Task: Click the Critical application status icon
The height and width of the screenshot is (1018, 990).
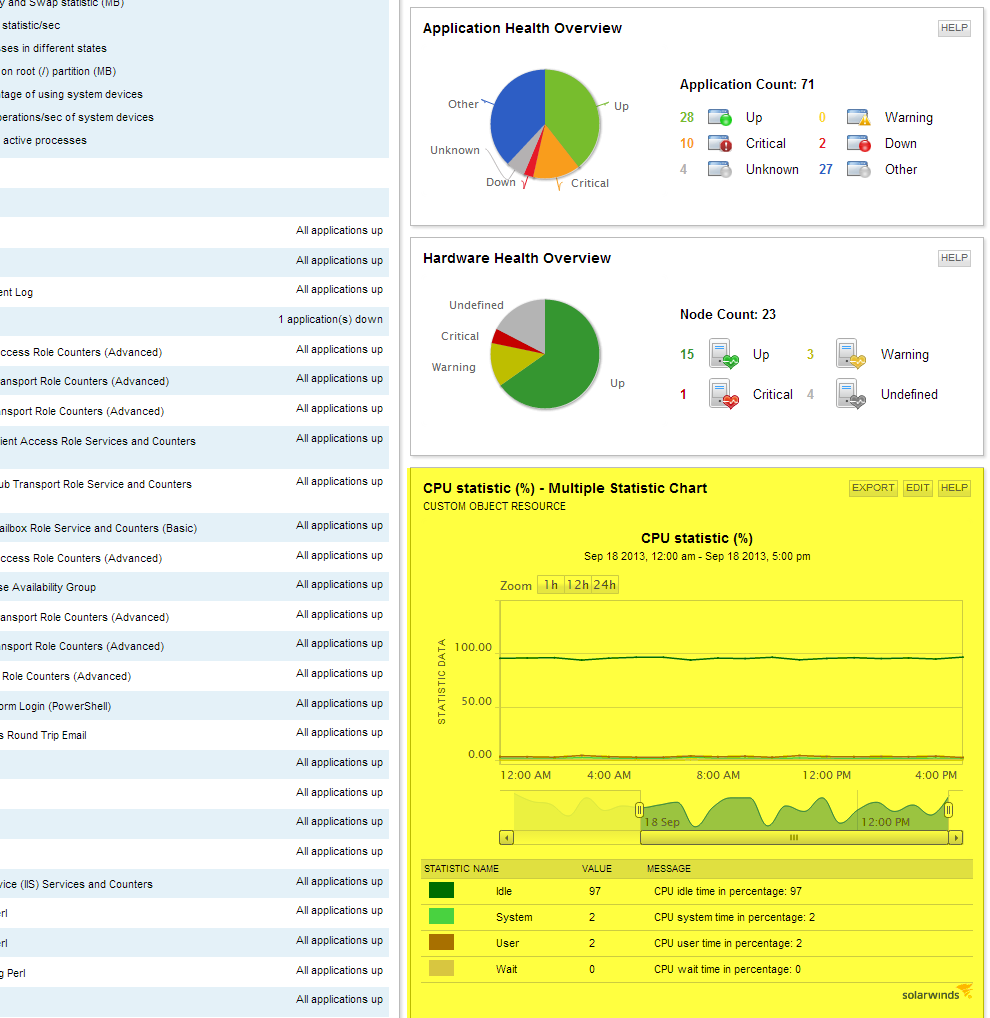Action: coord(719,143)
